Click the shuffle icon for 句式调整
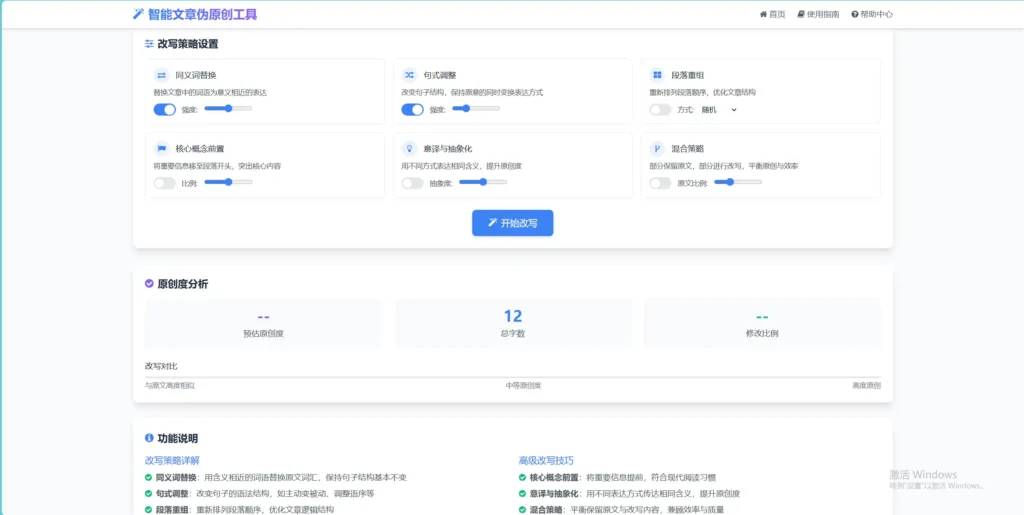Viewport: 1024px width, 515px height. point(409,74)
